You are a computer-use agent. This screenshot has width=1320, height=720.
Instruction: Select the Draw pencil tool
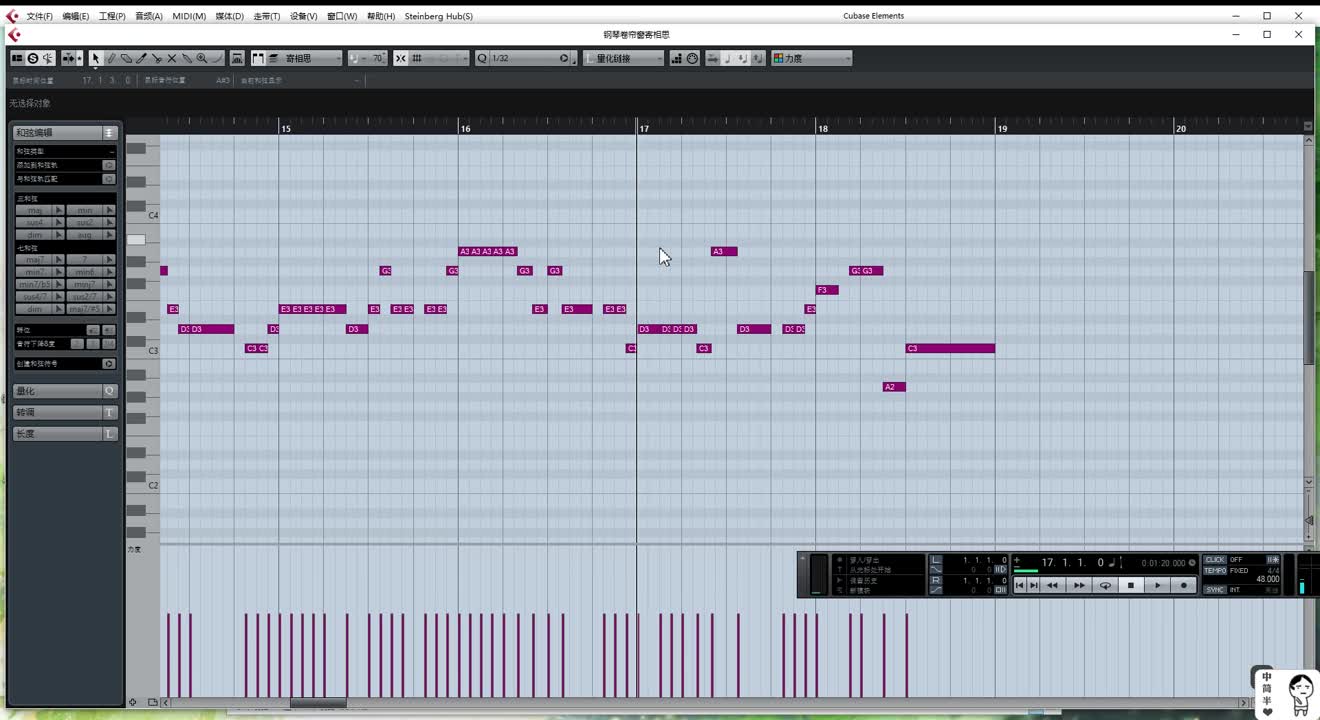[111, 58]
